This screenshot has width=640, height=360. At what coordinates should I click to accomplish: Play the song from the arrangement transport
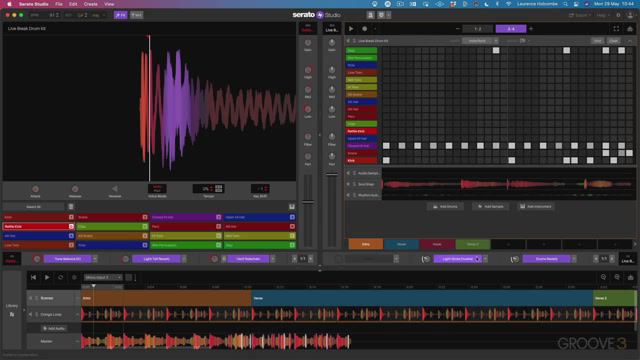click(47, 277)
